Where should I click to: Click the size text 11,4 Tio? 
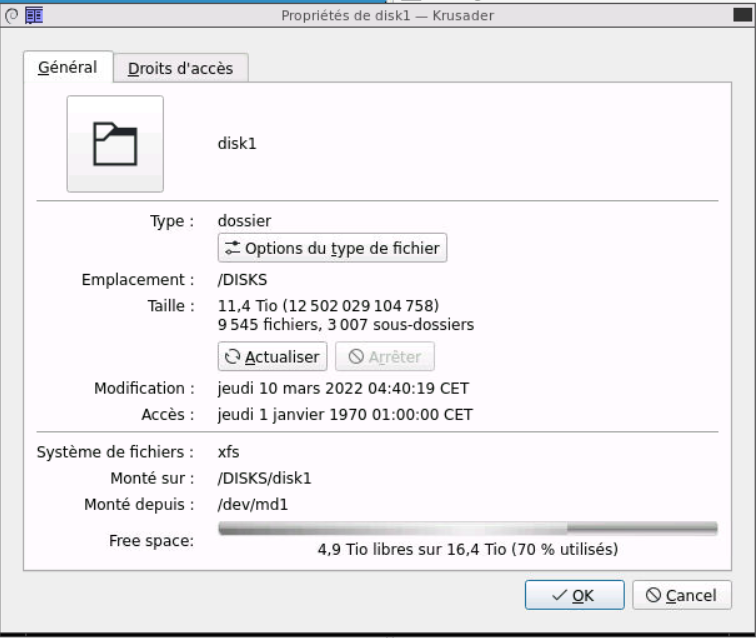pos(328,306)
